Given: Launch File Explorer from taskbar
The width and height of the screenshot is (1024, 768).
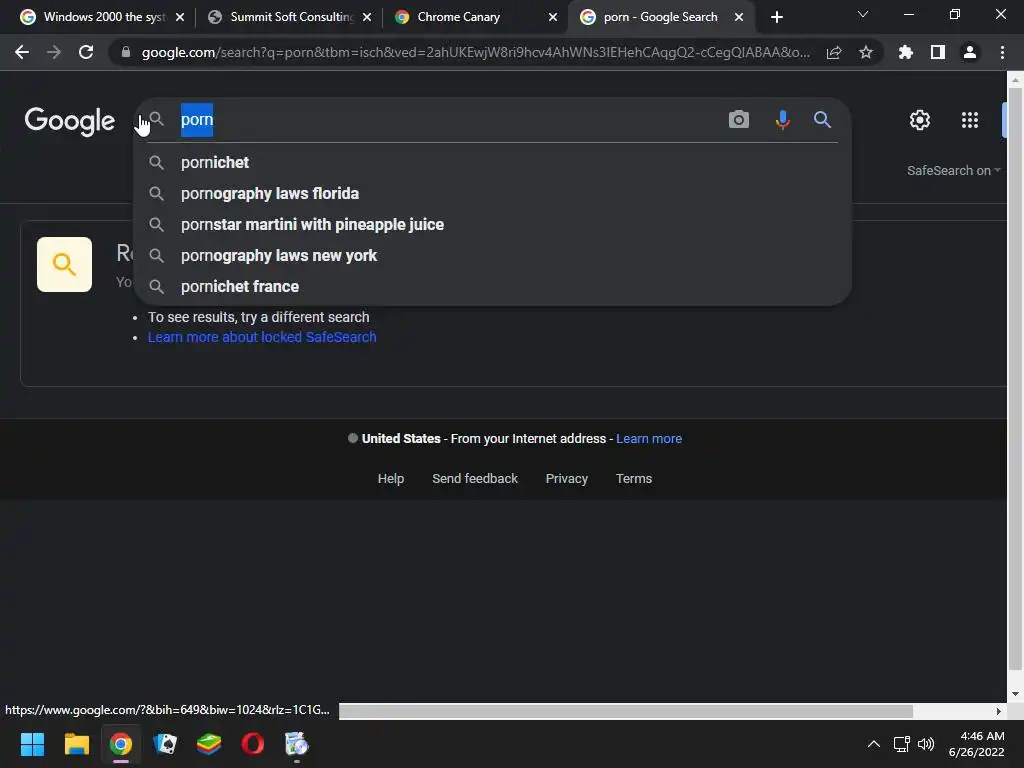Looking at the screenshot, I should (76, 744).
